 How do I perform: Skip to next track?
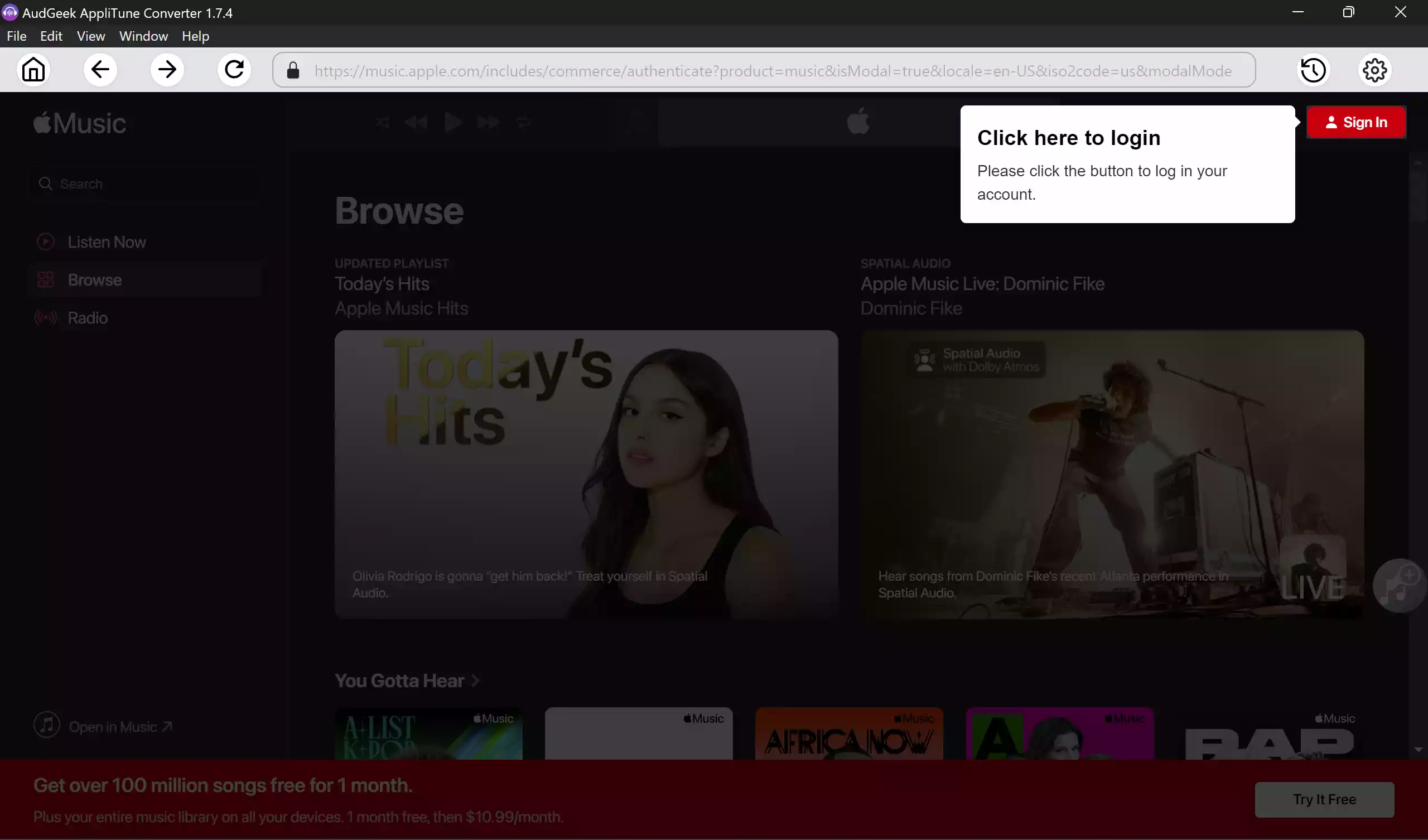coord(489,122)
